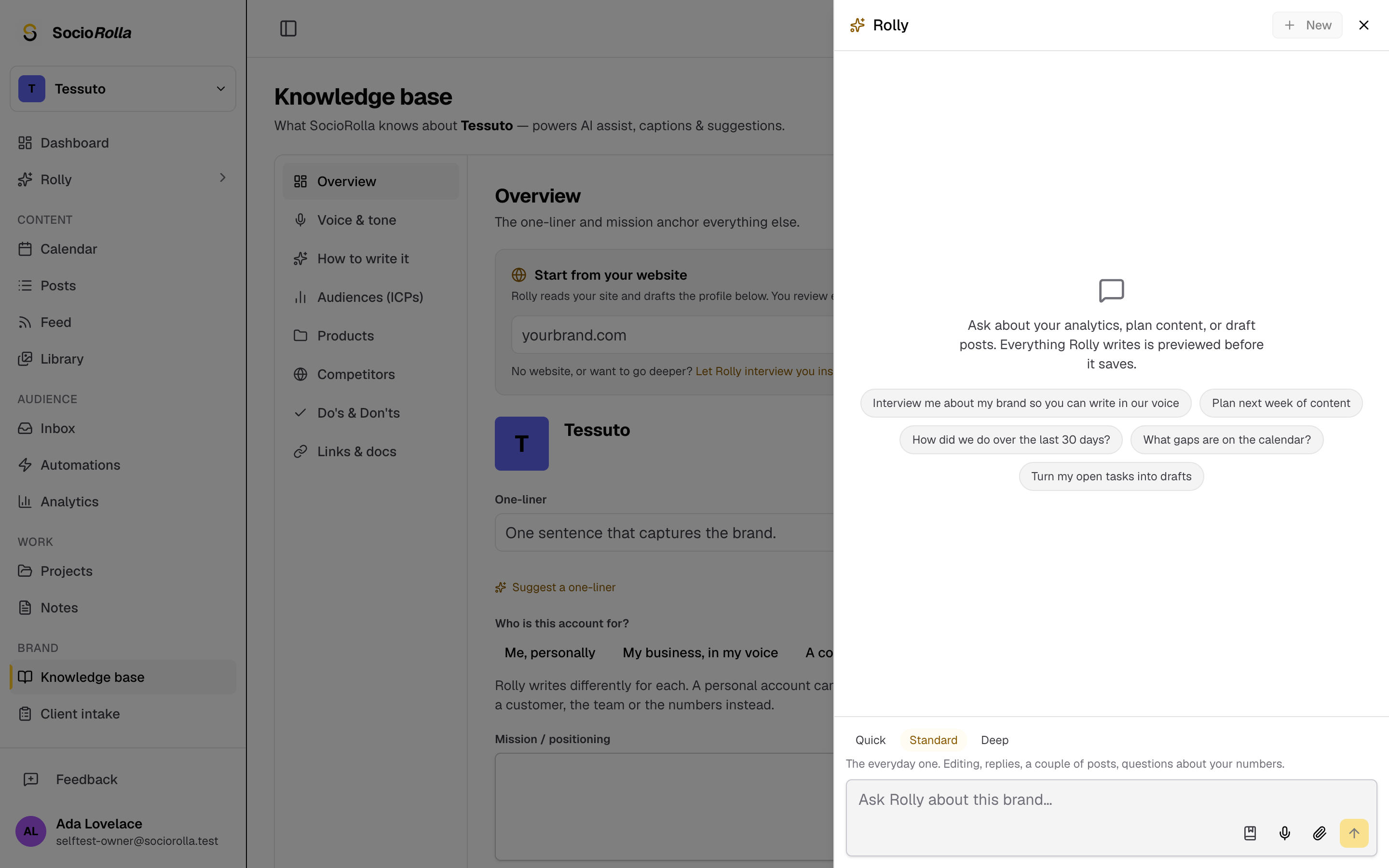The image size is (1389, 868).
Task: Open Client intake in sidebar
Action: coord(123,714)
